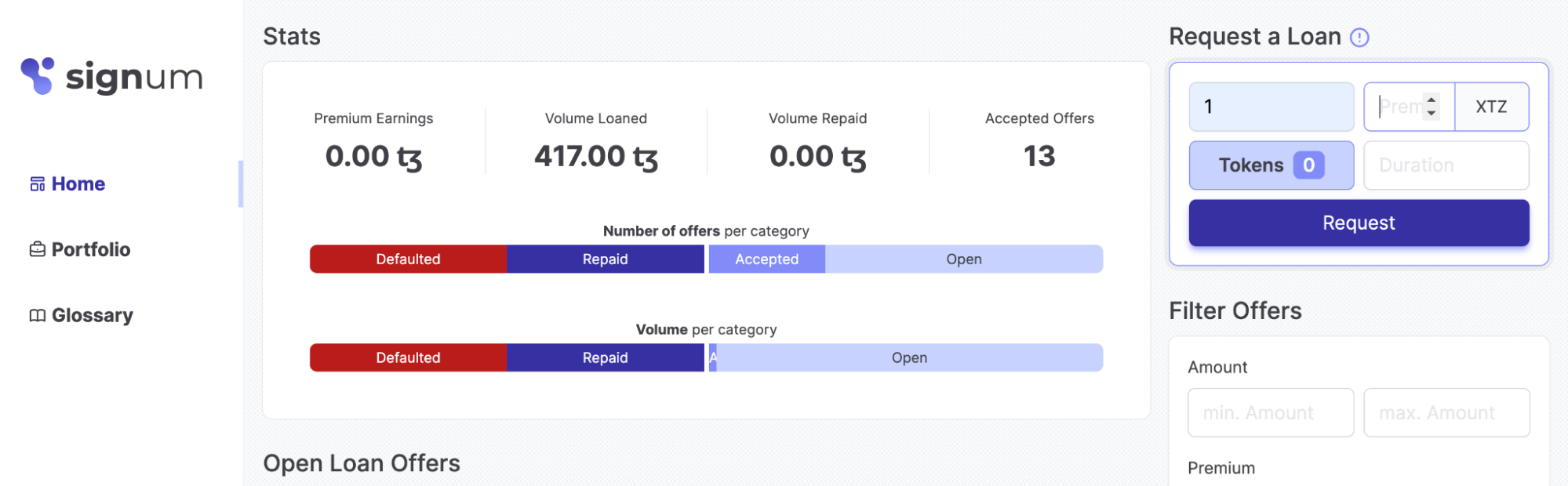Go to the Portfolio page
The height and width of the screenshot is (486, 1568).
tap(90, 249)
